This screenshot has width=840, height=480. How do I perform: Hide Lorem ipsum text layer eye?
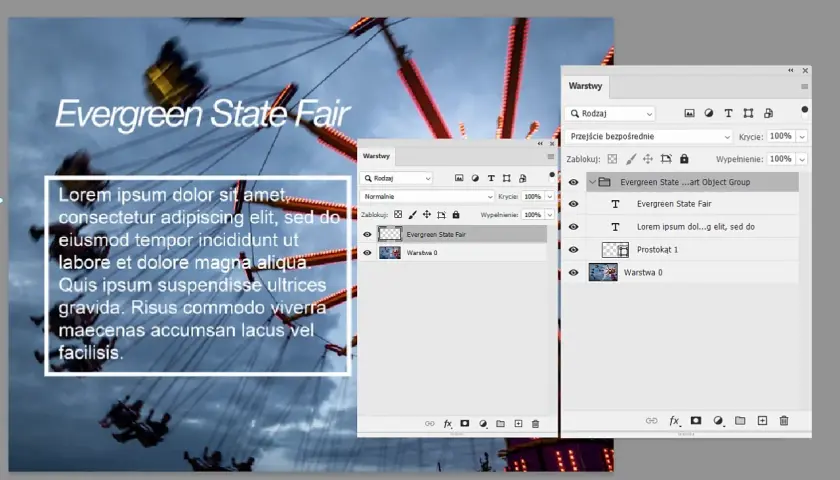point(573,227)
